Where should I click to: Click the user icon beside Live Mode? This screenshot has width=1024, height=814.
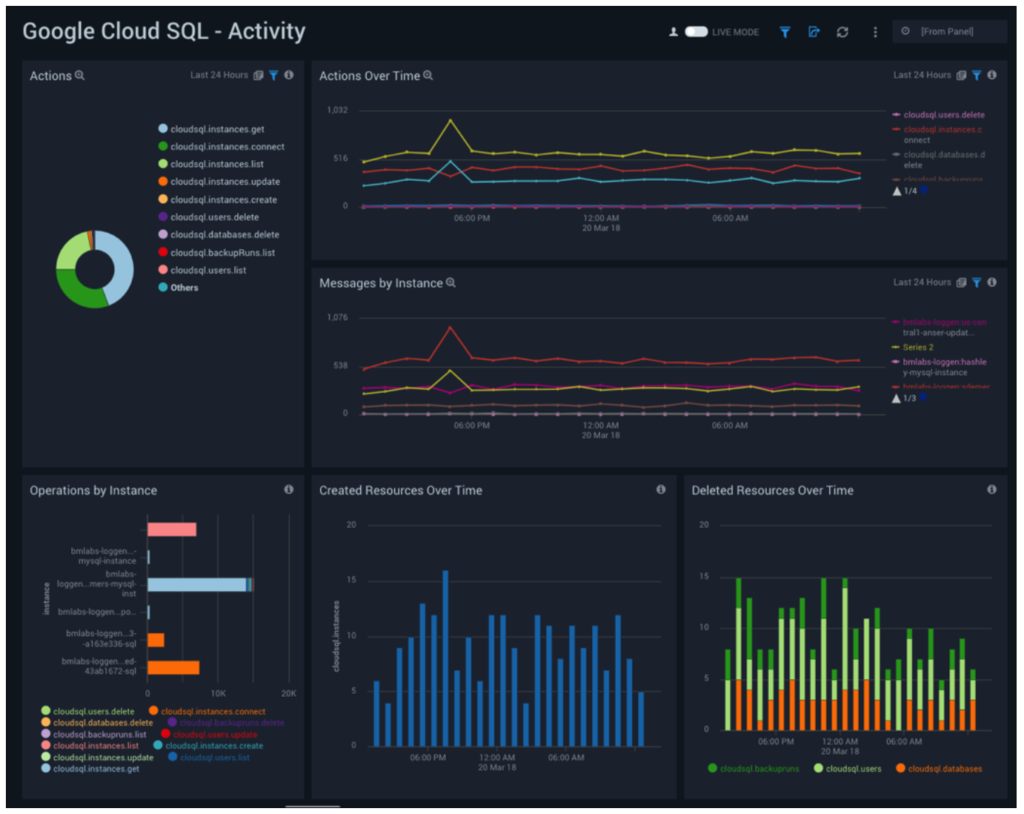coord(673,32)
